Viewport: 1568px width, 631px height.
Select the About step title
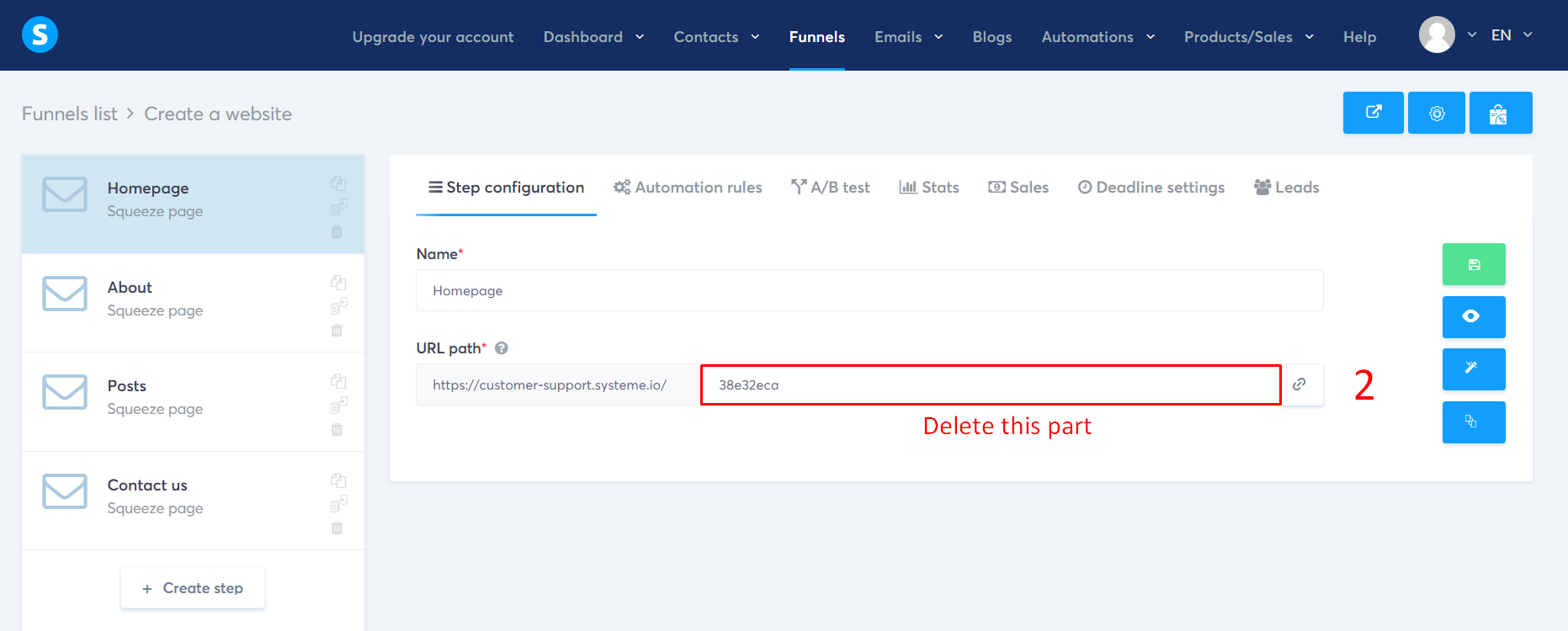130,288
